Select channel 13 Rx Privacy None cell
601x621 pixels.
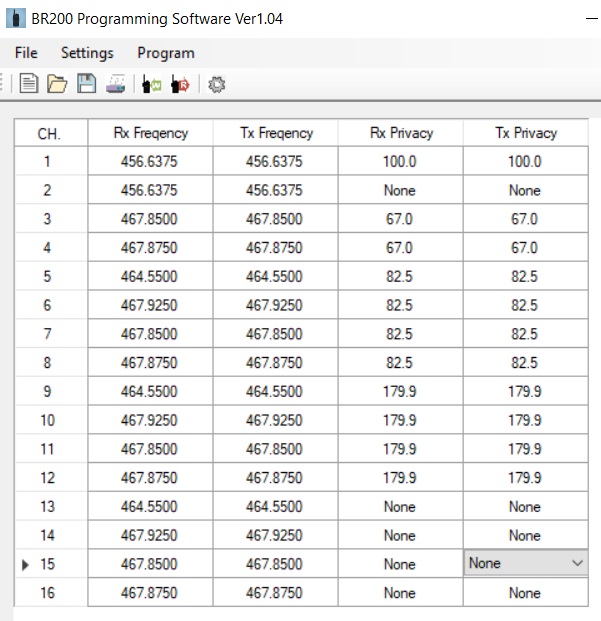coord(401,507)
